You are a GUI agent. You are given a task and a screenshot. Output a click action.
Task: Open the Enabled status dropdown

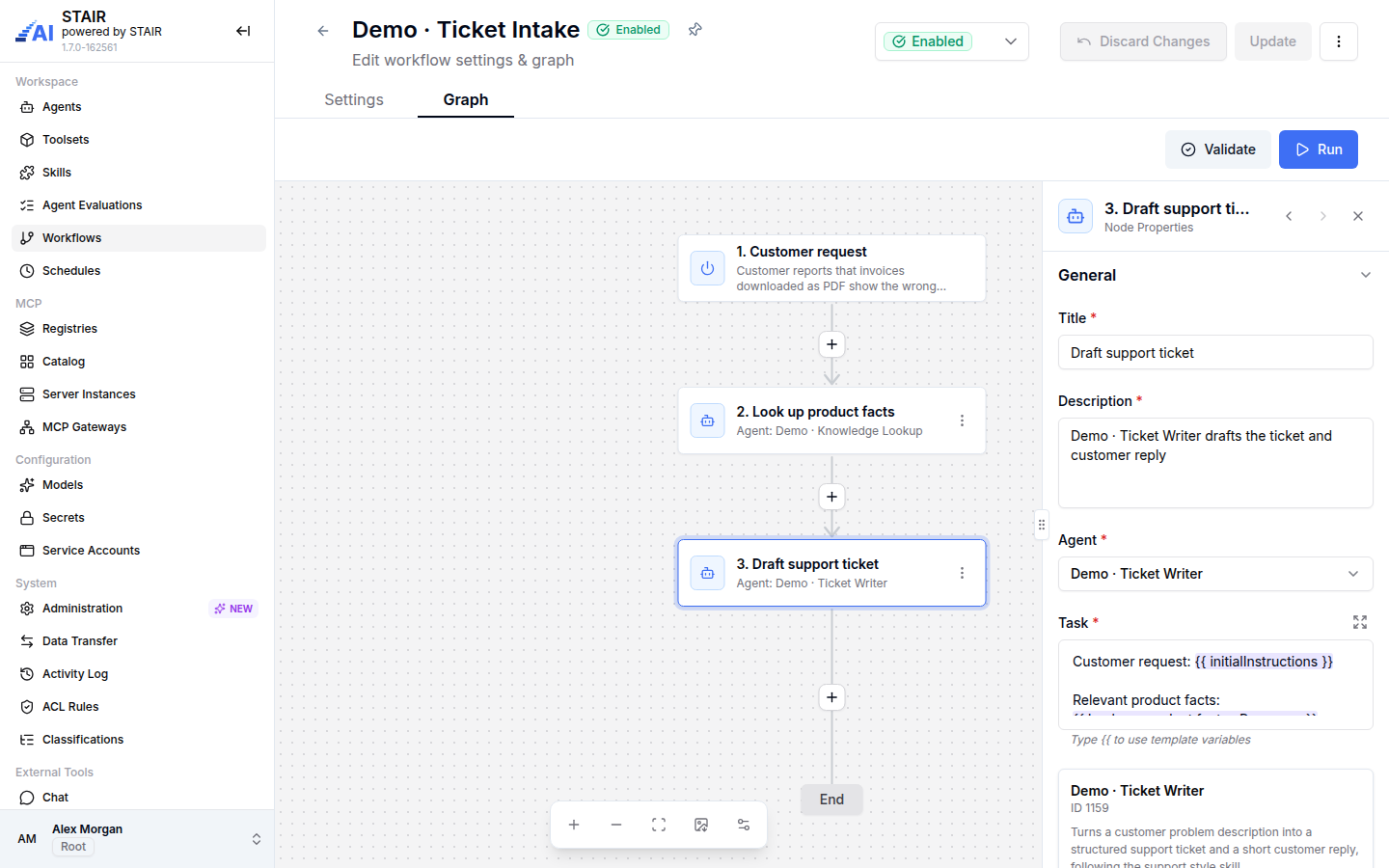(952, 41)
